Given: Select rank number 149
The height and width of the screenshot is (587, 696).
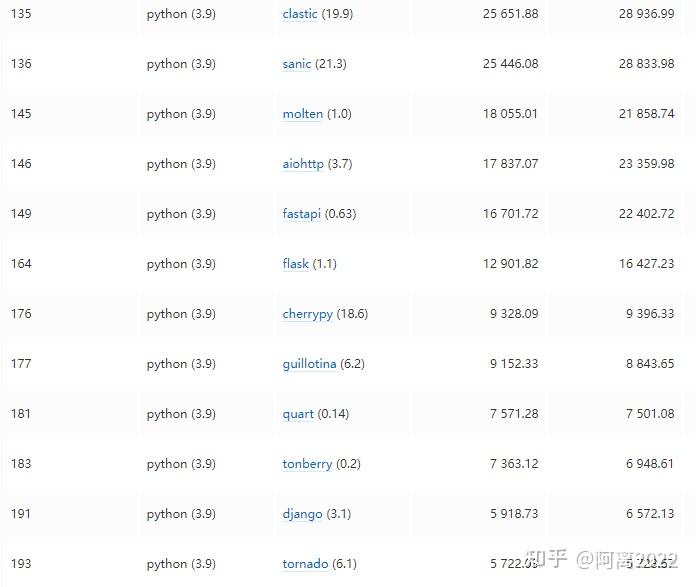Looking at the screenshot, I should (x=21, y=214).
